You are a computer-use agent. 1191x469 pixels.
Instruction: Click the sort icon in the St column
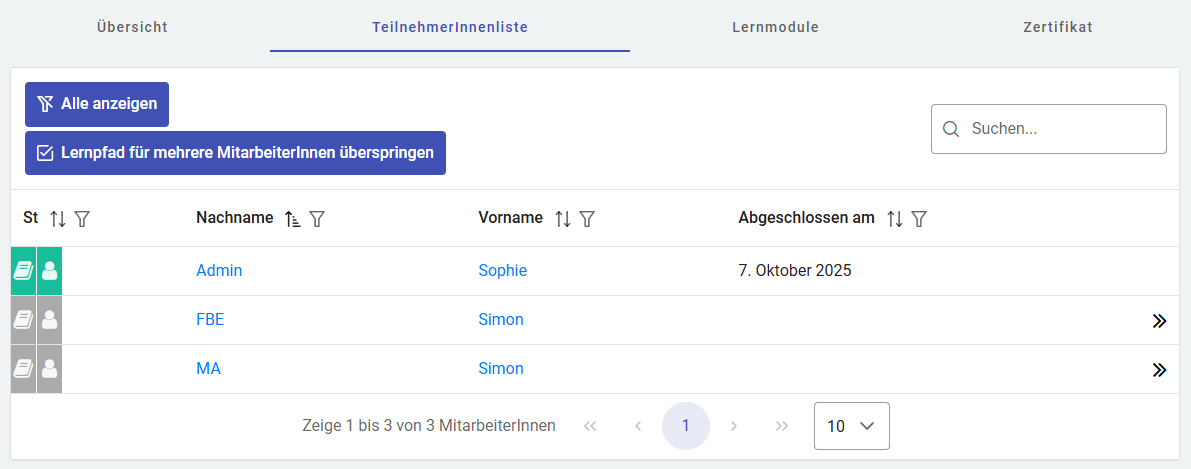pos(58,218)
